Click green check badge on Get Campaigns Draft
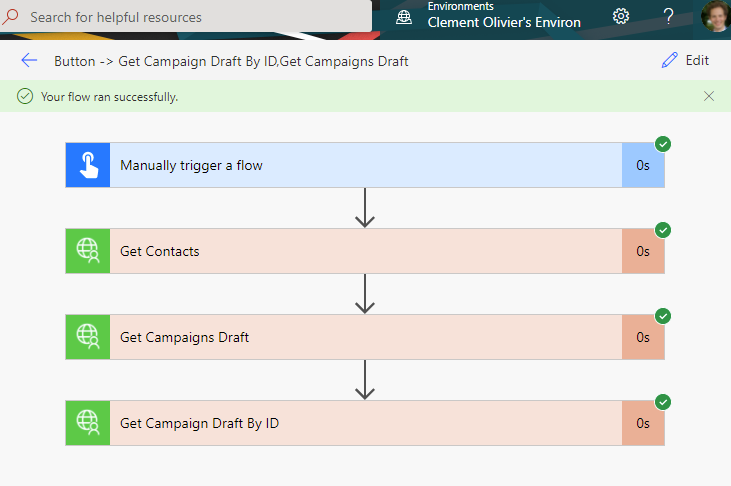 click(663, 316)
